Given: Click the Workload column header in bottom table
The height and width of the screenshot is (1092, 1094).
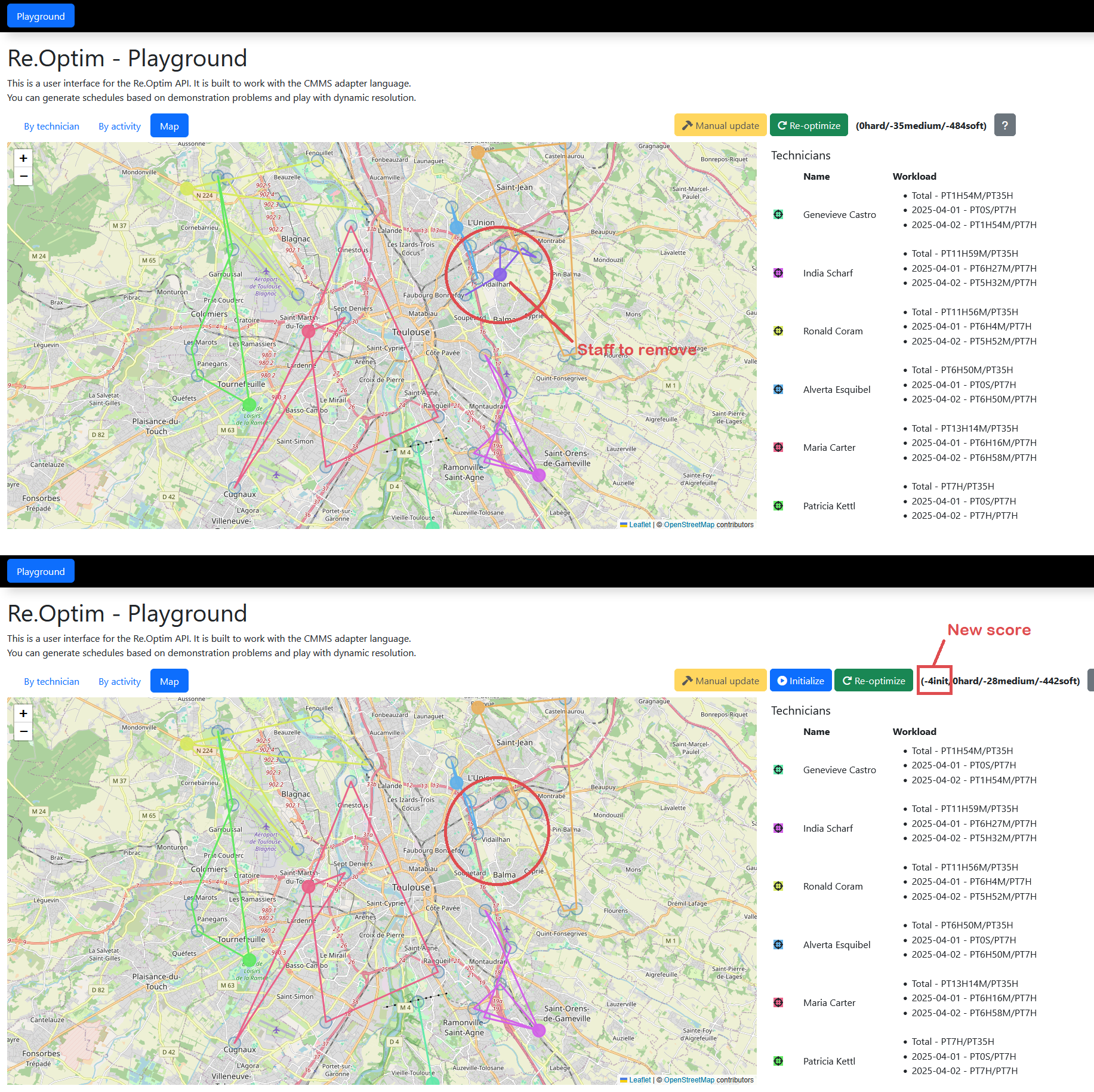Looking at the screenshot, I should [914, 731].
